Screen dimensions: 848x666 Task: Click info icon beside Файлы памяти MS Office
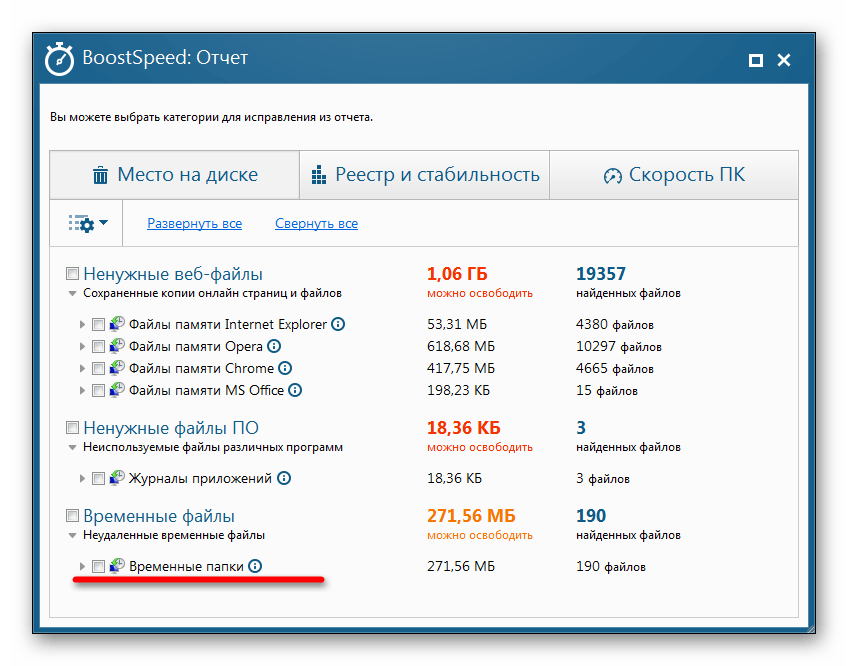pyautogui.click(x=295, y=390)
